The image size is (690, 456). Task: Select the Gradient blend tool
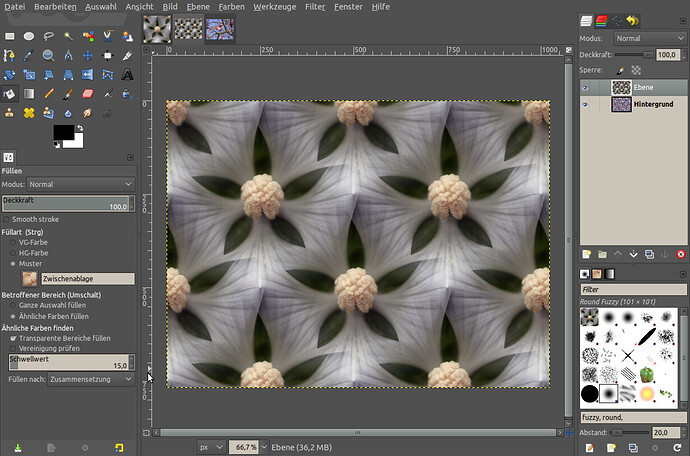(30, 93)
